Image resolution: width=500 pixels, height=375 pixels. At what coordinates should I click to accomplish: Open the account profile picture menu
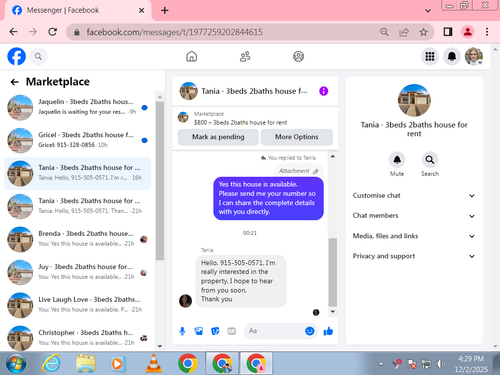tap(474, 56)
